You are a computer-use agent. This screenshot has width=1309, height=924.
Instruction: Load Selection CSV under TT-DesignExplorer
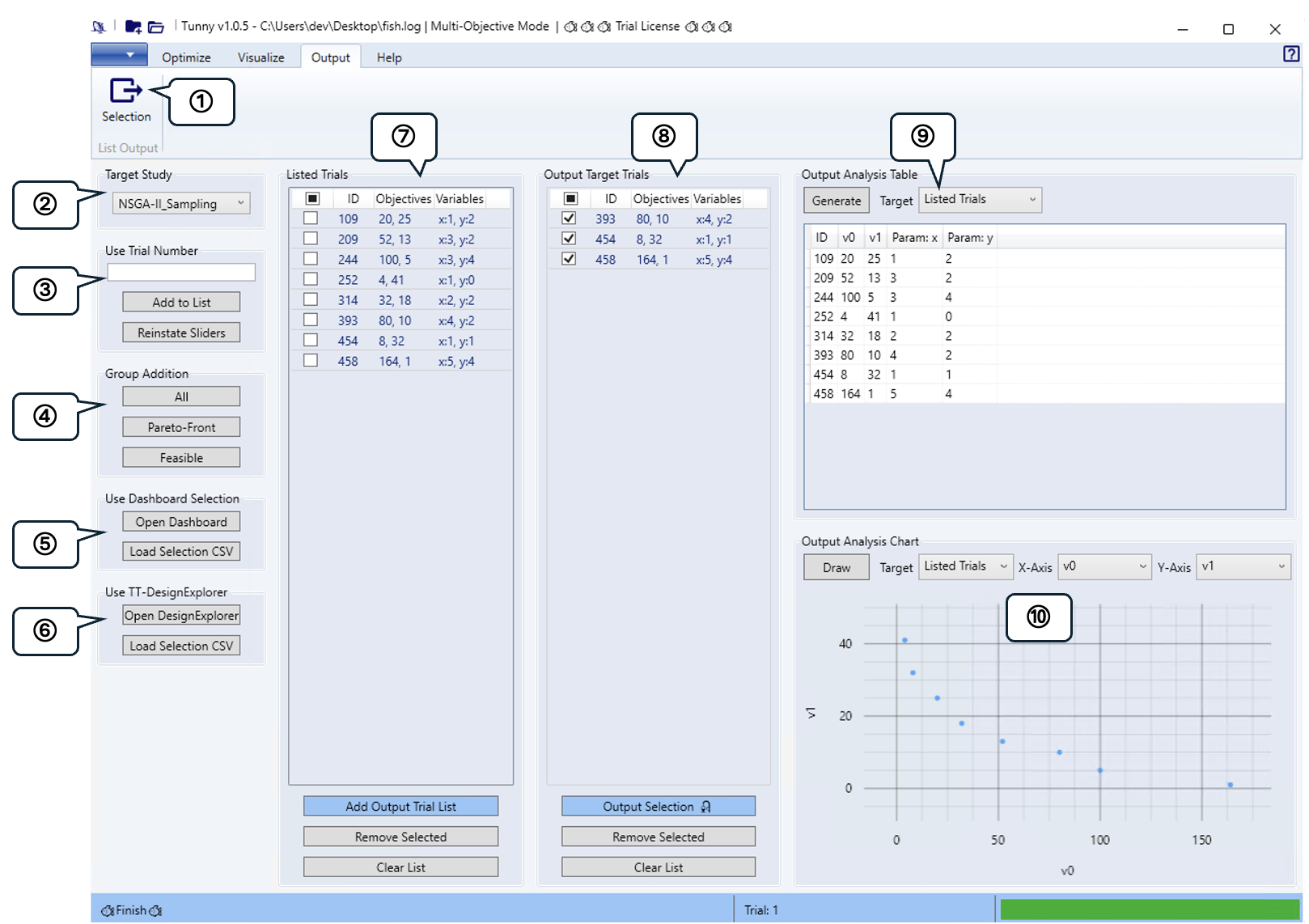[x=181, y=646]
